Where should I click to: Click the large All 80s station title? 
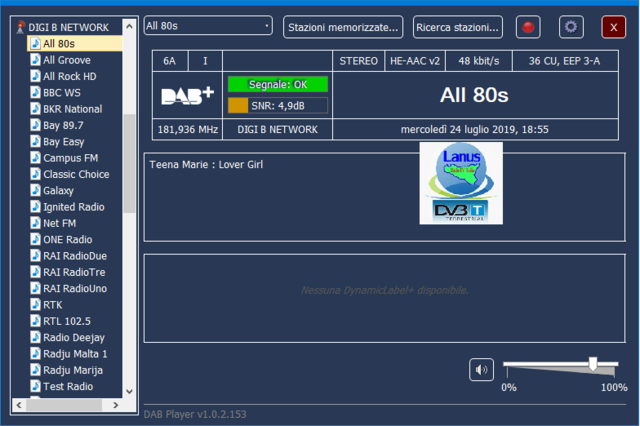coord(474,95)
